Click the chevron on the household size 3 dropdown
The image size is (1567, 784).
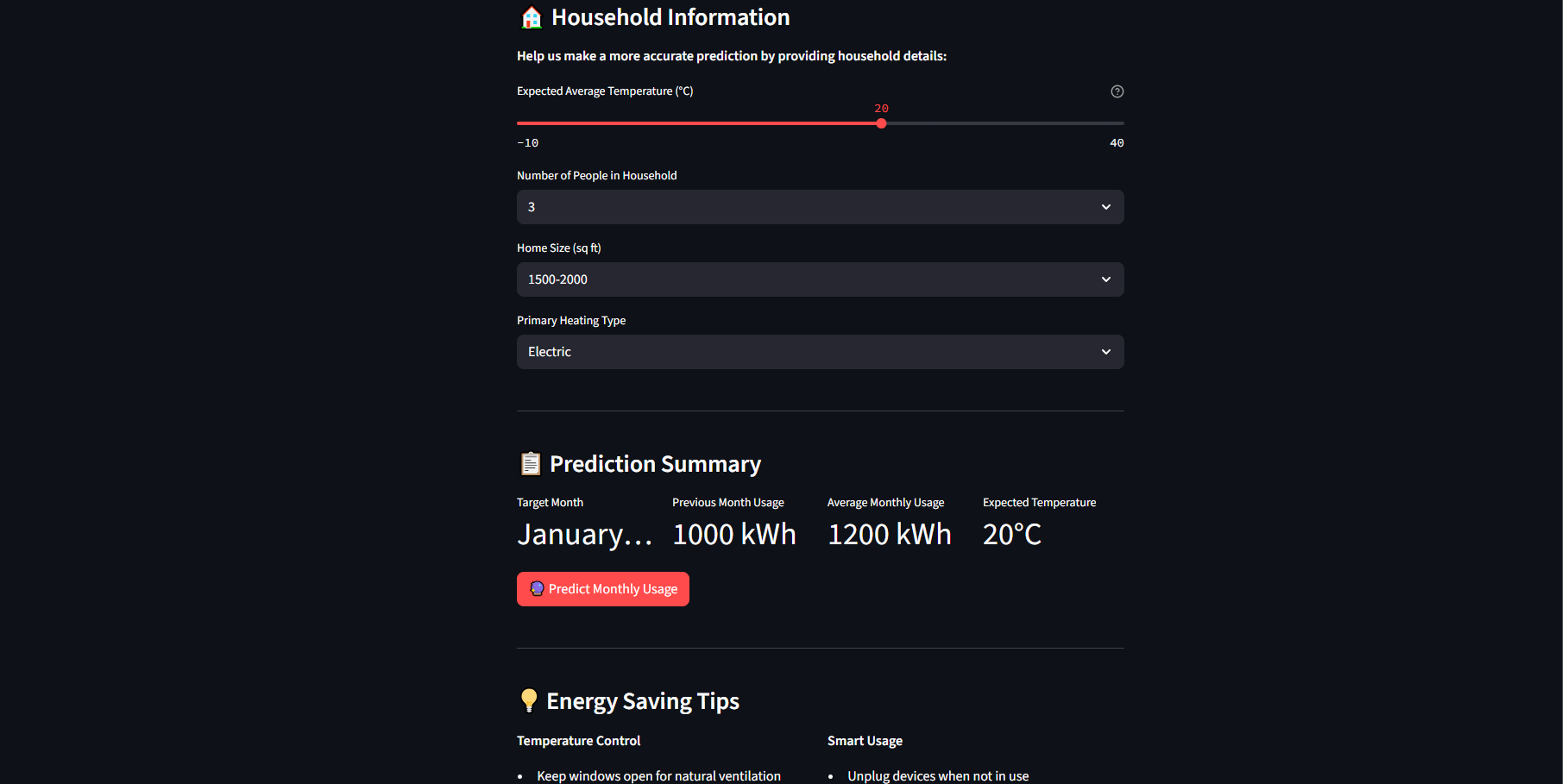point(1105,207)
